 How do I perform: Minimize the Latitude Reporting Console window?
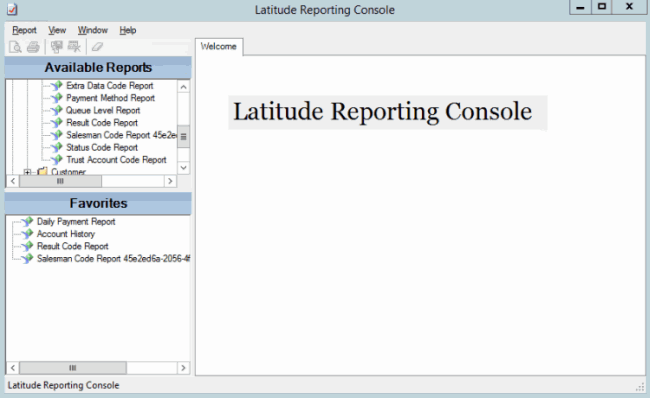coord(580,7)
